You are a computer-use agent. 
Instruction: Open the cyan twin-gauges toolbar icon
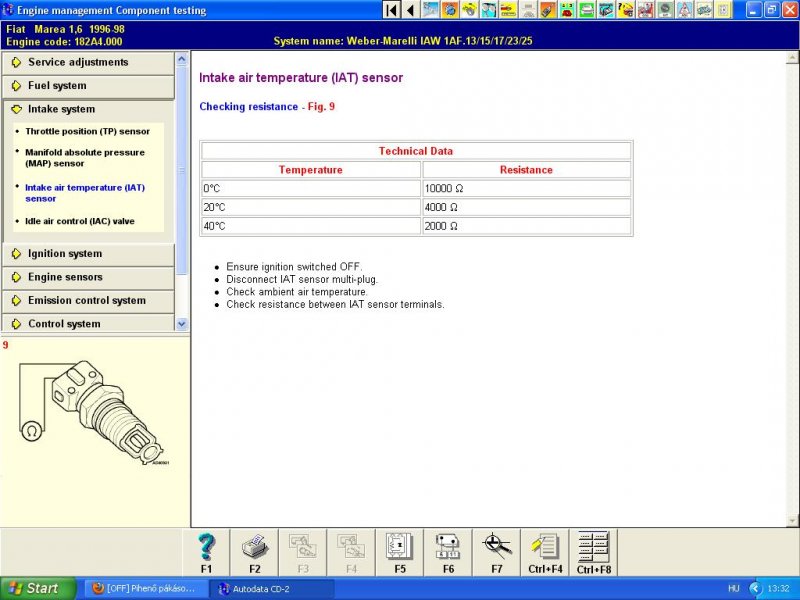(489, 10)
